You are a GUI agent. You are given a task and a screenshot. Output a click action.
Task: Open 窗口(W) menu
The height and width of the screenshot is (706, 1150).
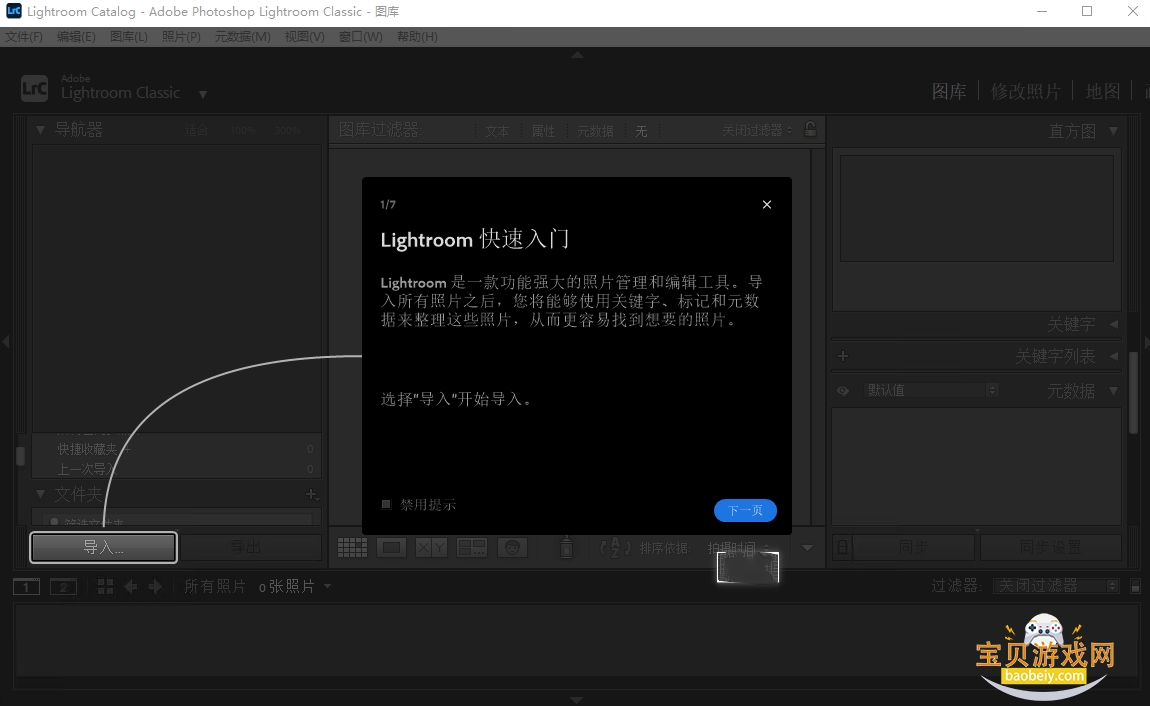(x=361, y=37)
